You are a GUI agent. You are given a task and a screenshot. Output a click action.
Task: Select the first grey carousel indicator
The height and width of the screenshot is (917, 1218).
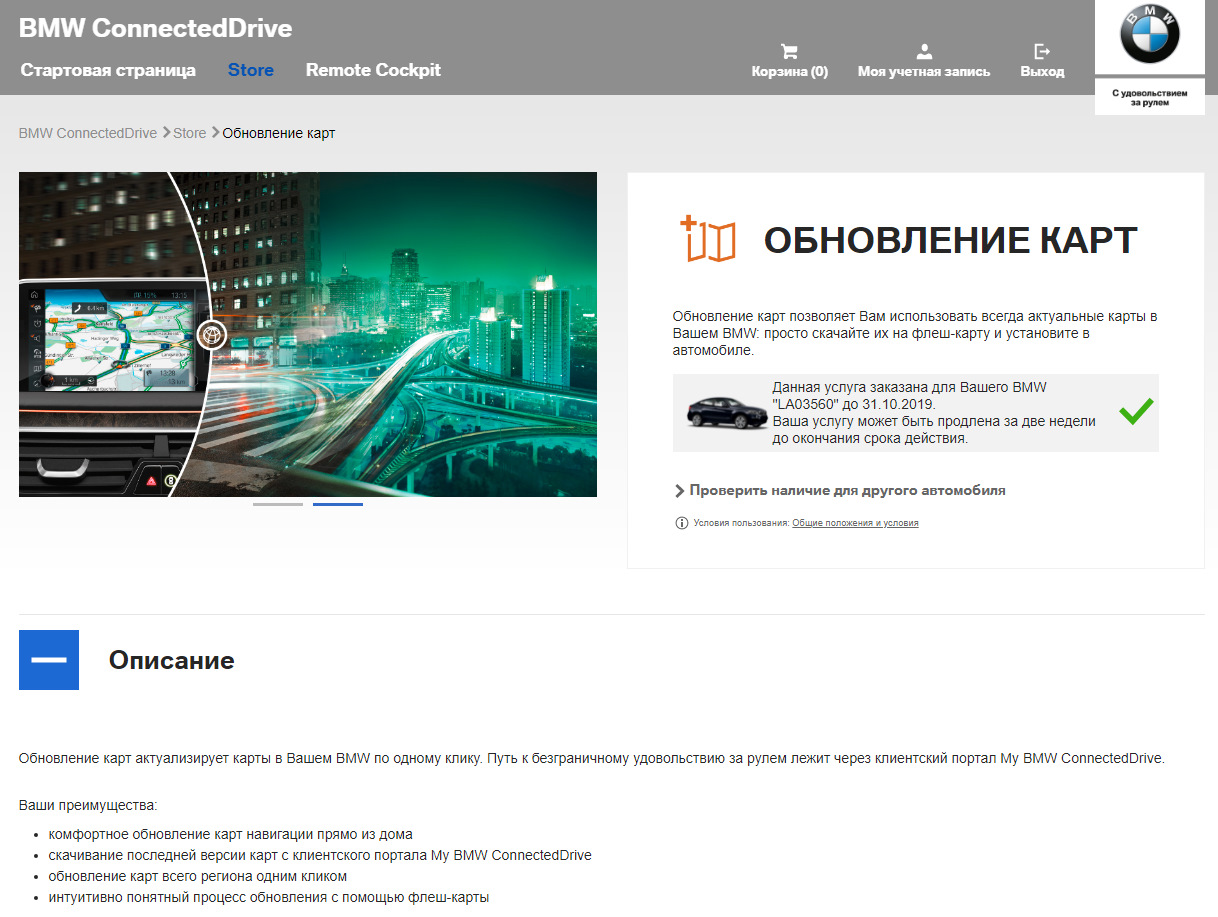click(x=278, y=504)
